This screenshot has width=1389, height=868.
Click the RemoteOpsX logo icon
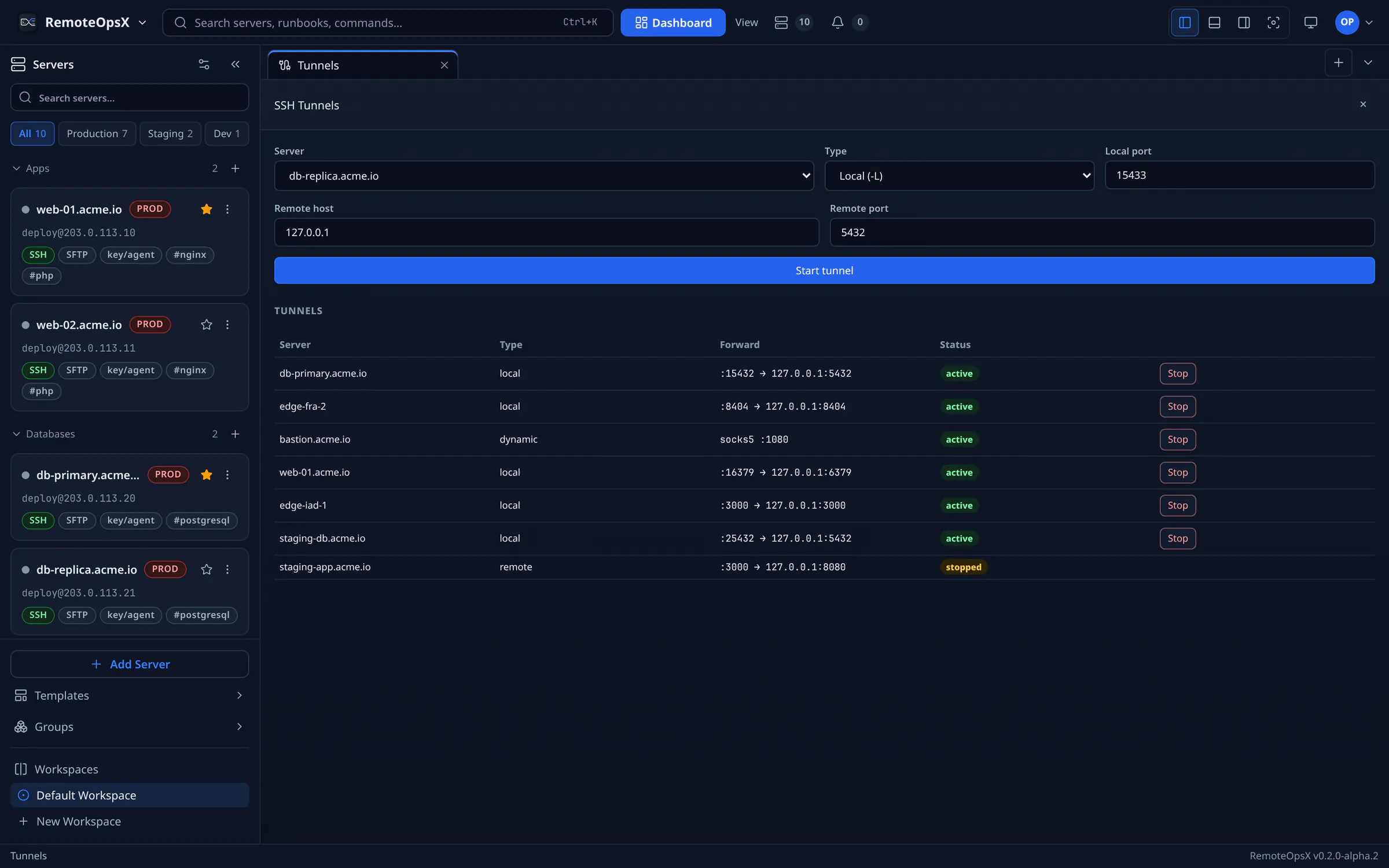[28, 23]
